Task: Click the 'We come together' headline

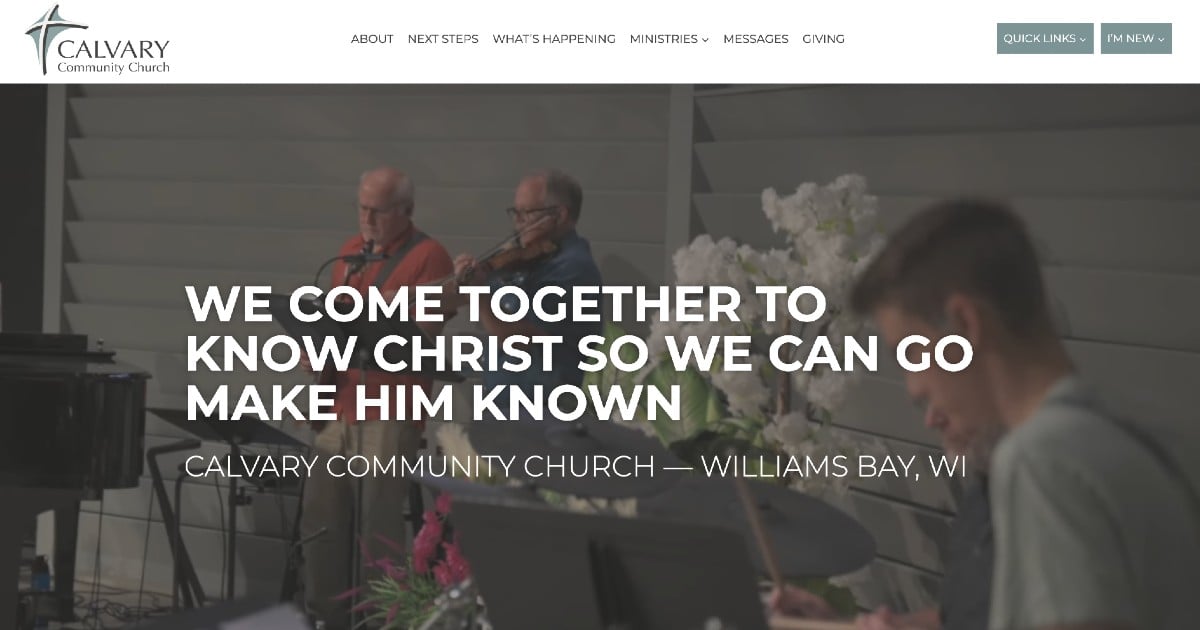Action: click(579, 354)
